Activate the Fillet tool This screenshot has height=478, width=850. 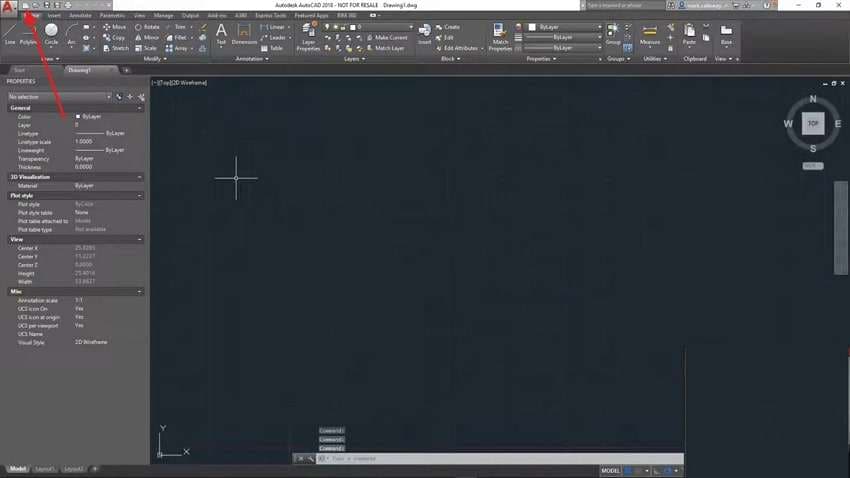(177, 37)
